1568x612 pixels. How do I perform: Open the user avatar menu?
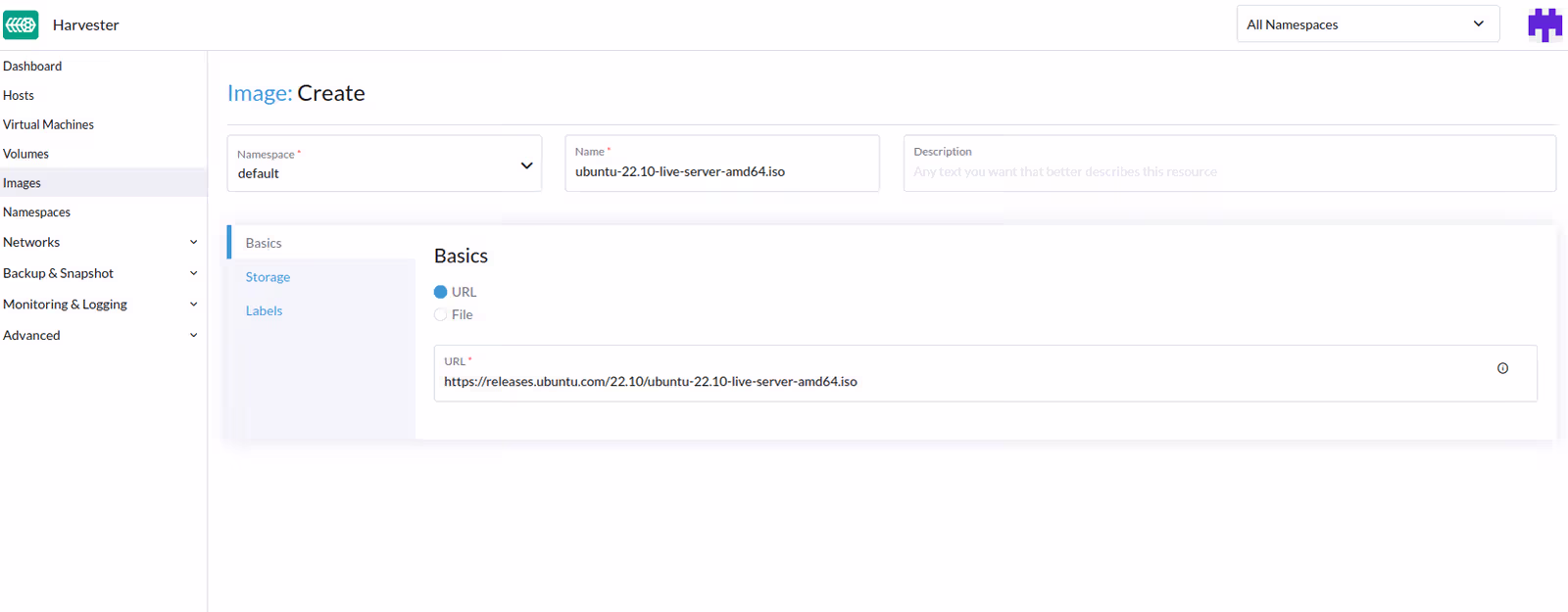pyautogui.click(x=1544, y=24)
